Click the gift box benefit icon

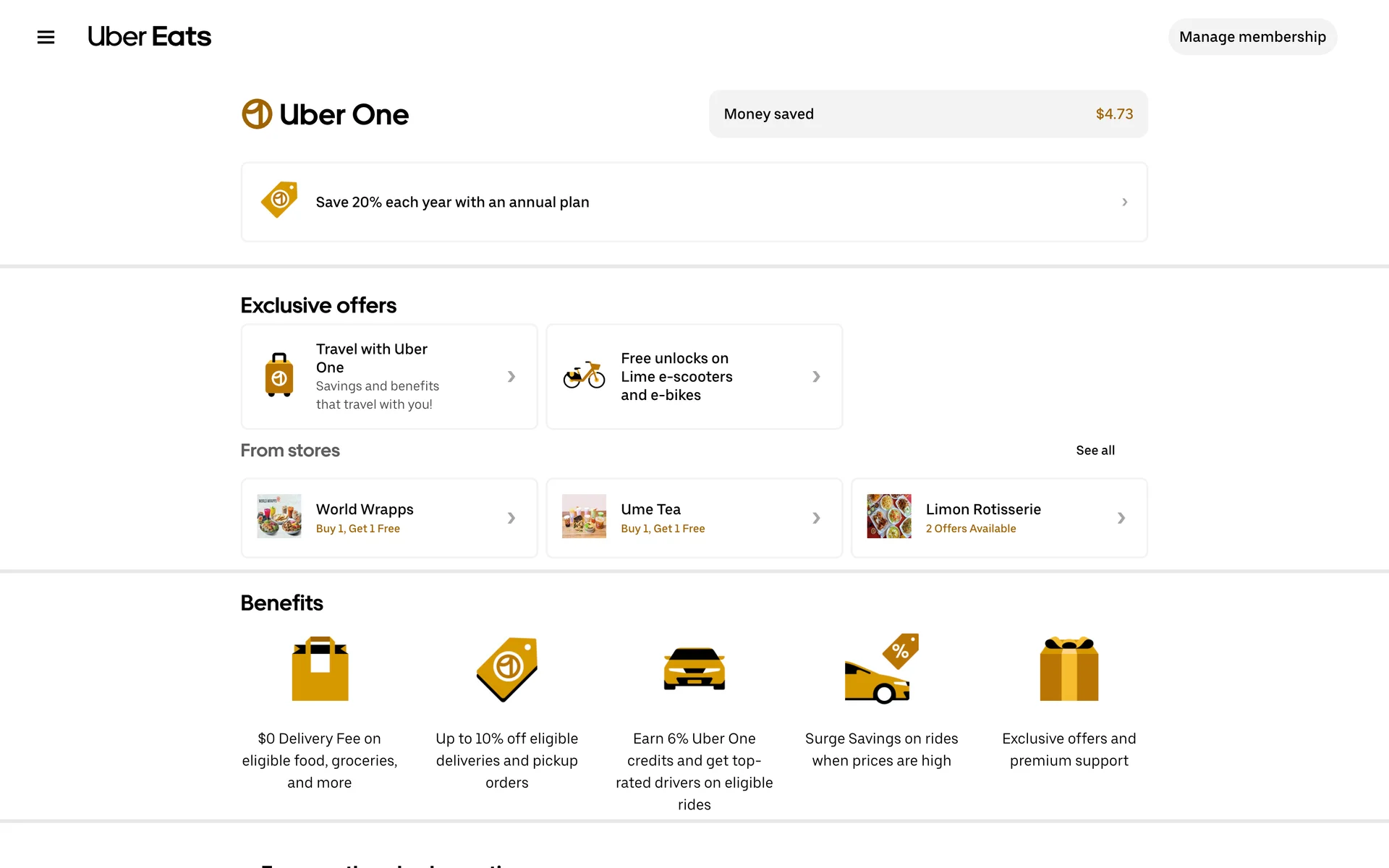click(x=1069, y=668)
